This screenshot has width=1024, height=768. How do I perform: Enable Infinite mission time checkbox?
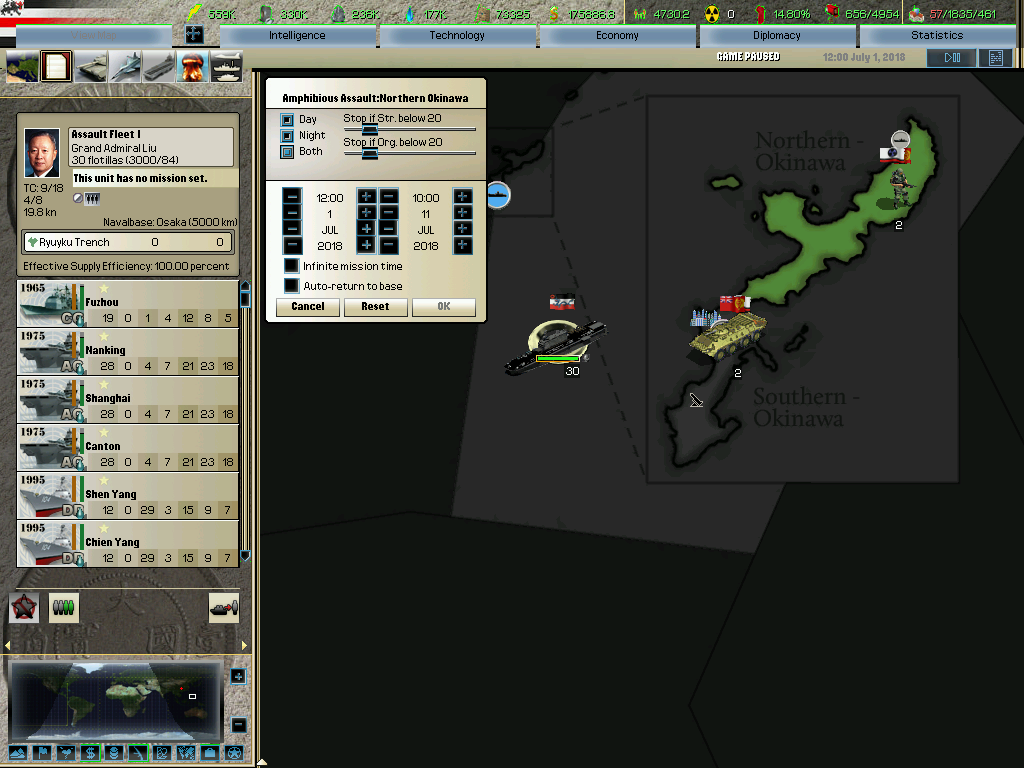[292, 266]
